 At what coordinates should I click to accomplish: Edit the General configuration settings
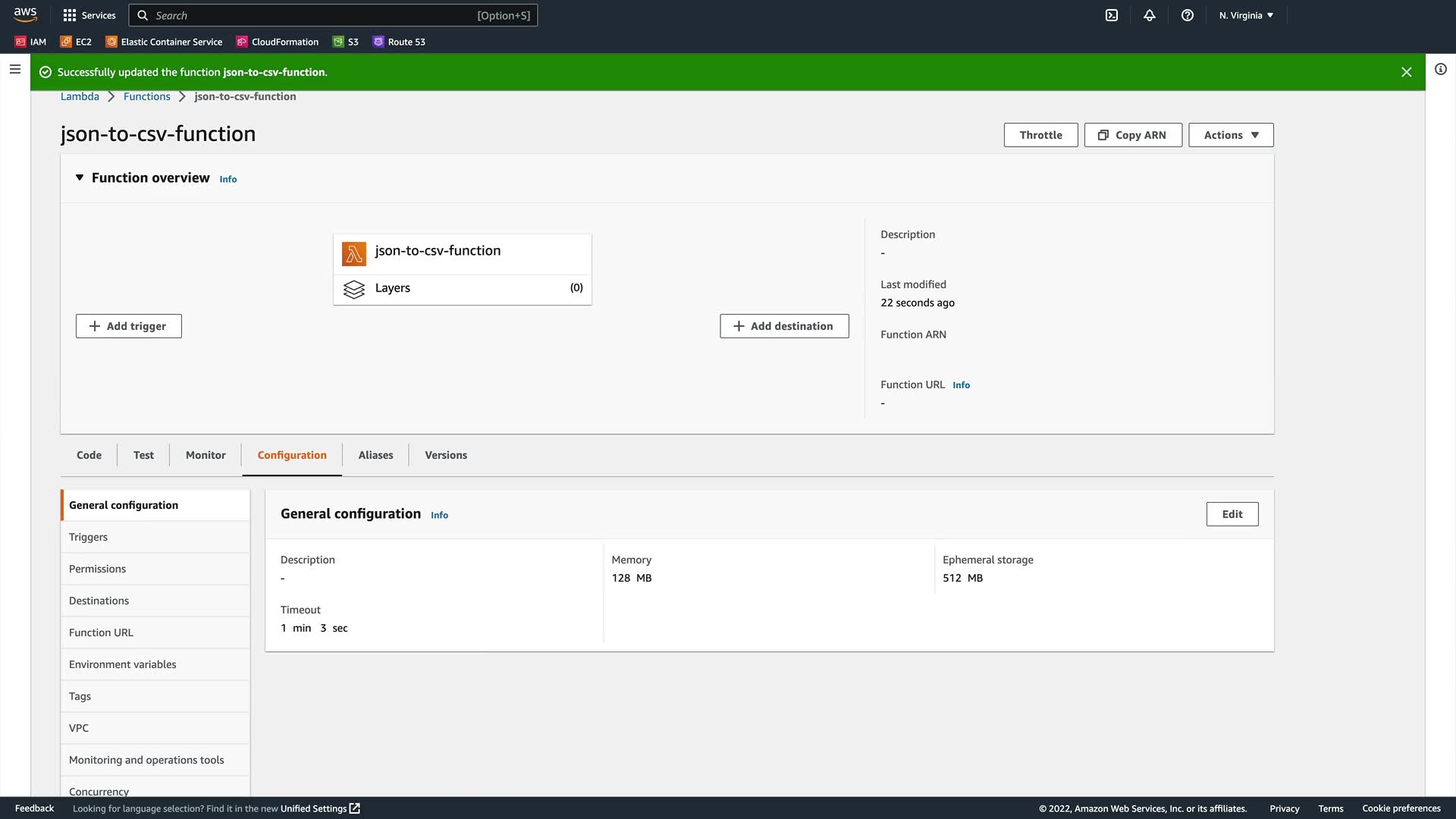[x=1232, y=514]
